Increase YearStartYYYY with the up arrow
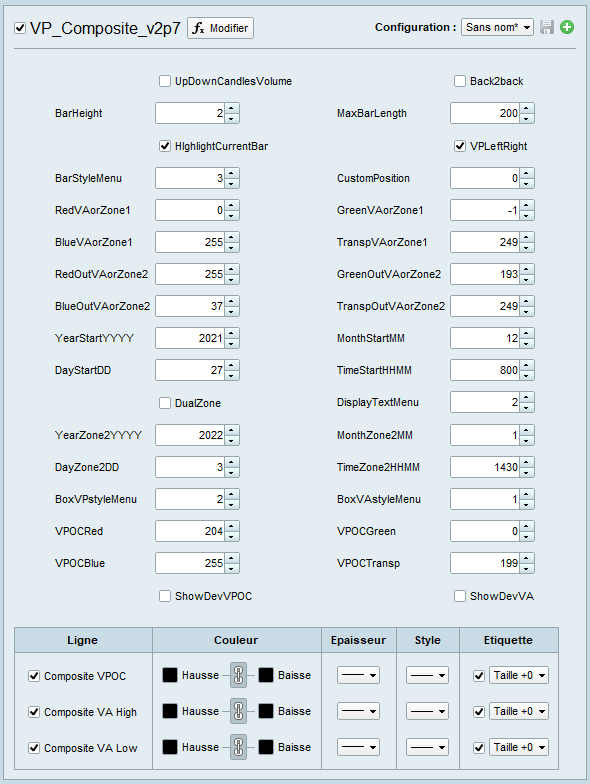This screenshot has height=784, width=590. pos(232,333)
